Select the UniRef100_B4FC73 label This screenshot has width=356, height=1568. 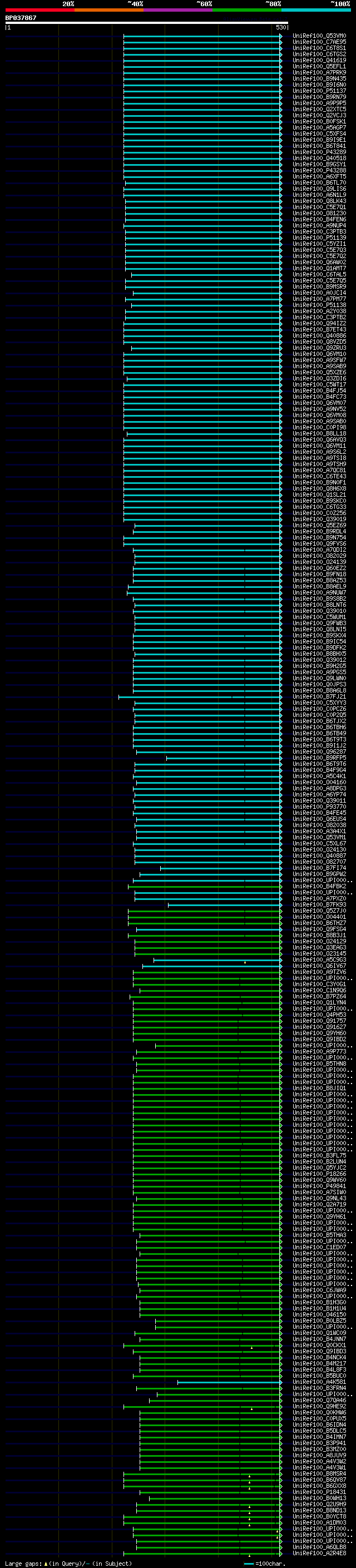click(319, 397)
